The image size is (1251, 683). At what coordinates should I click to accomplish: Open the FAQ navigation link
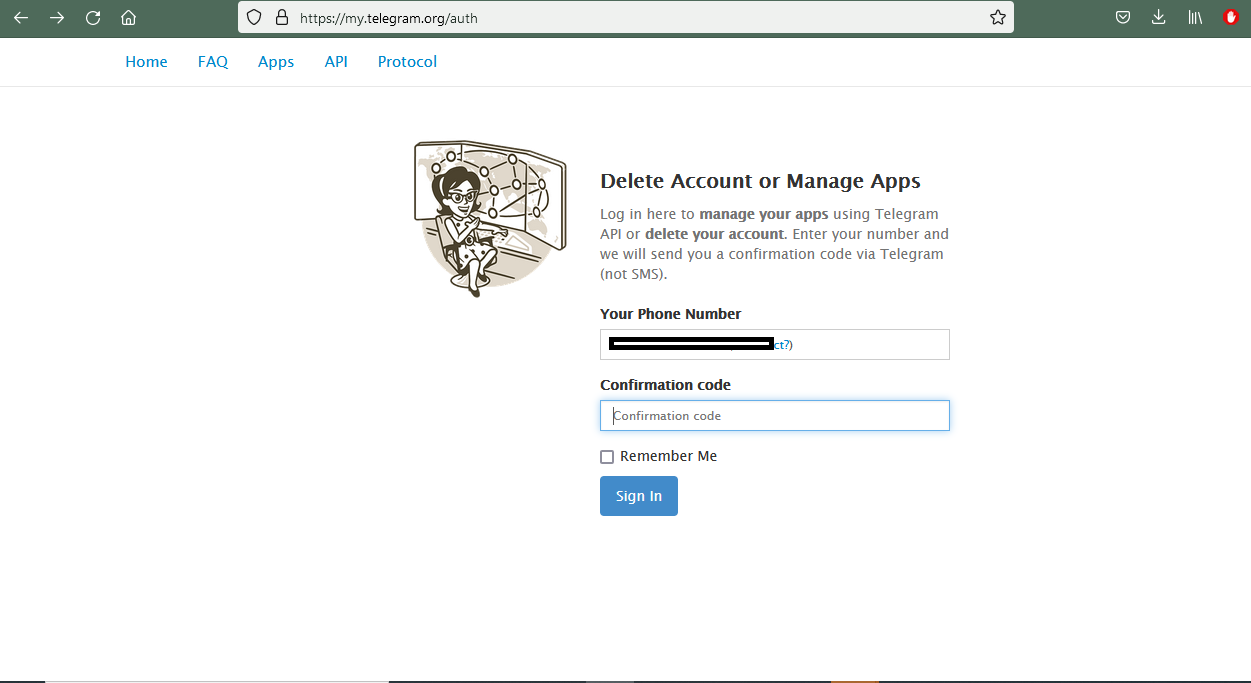click(x=213, y=62)
